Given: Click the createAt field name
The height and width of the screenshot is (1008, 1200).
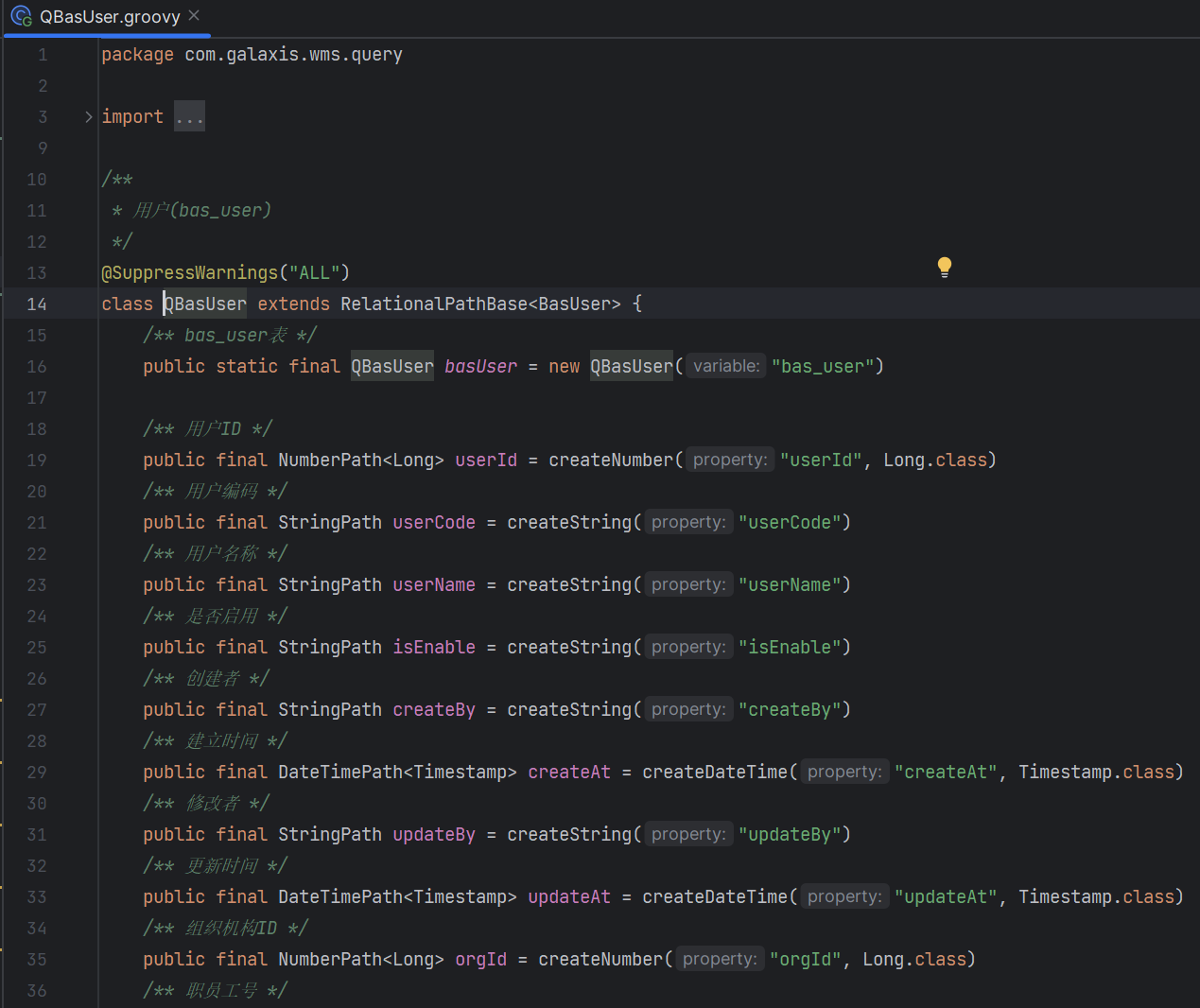Looking at the screenshot, I should [x=569, y=772].
